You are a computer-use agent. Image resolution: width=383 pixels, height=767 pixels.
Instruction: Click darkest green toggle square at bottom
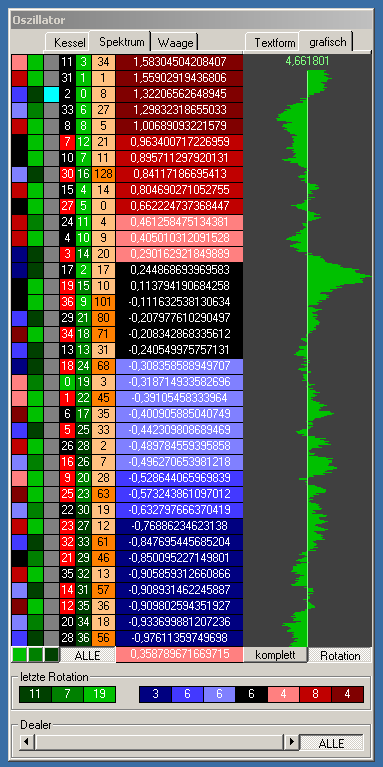[51, 654]
